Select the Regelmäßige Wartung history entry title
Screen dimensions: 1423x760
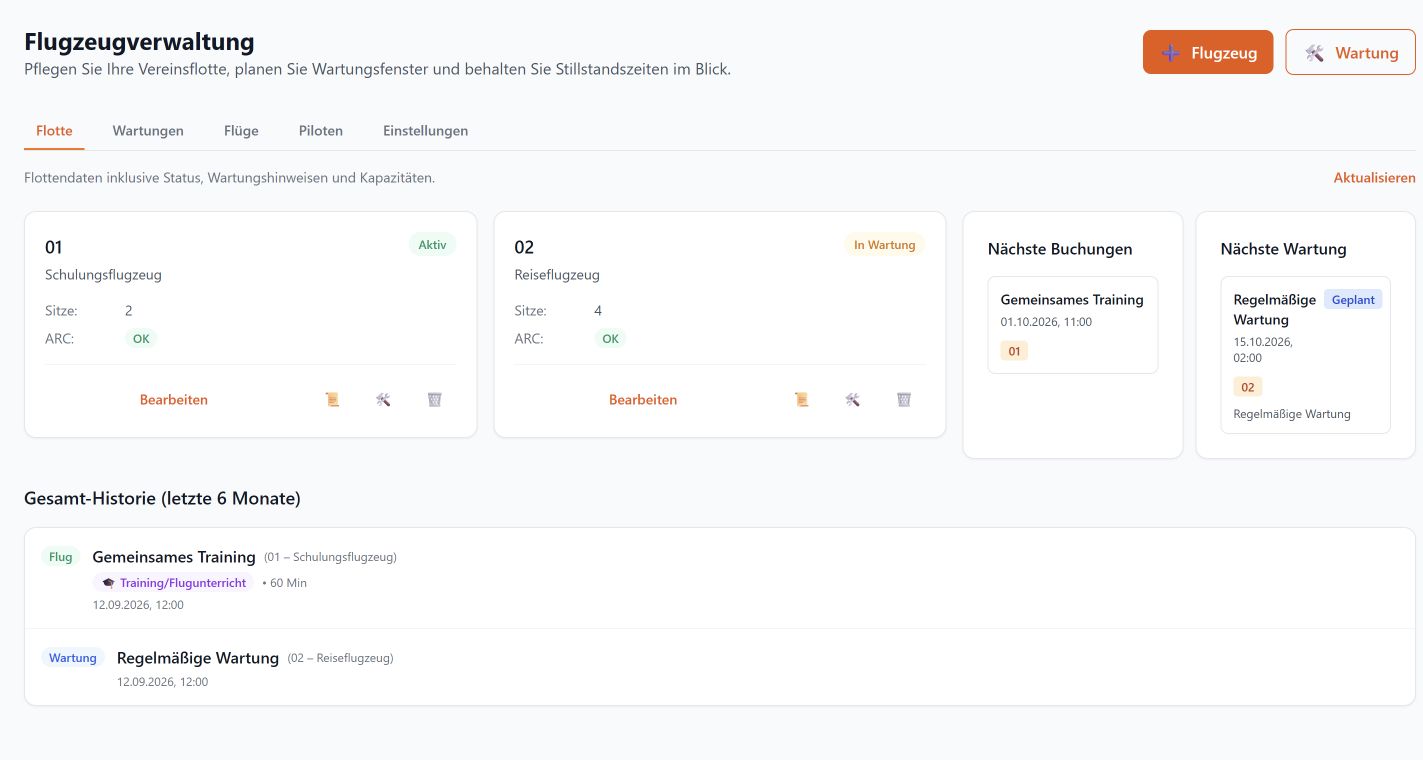coord(198,658)
